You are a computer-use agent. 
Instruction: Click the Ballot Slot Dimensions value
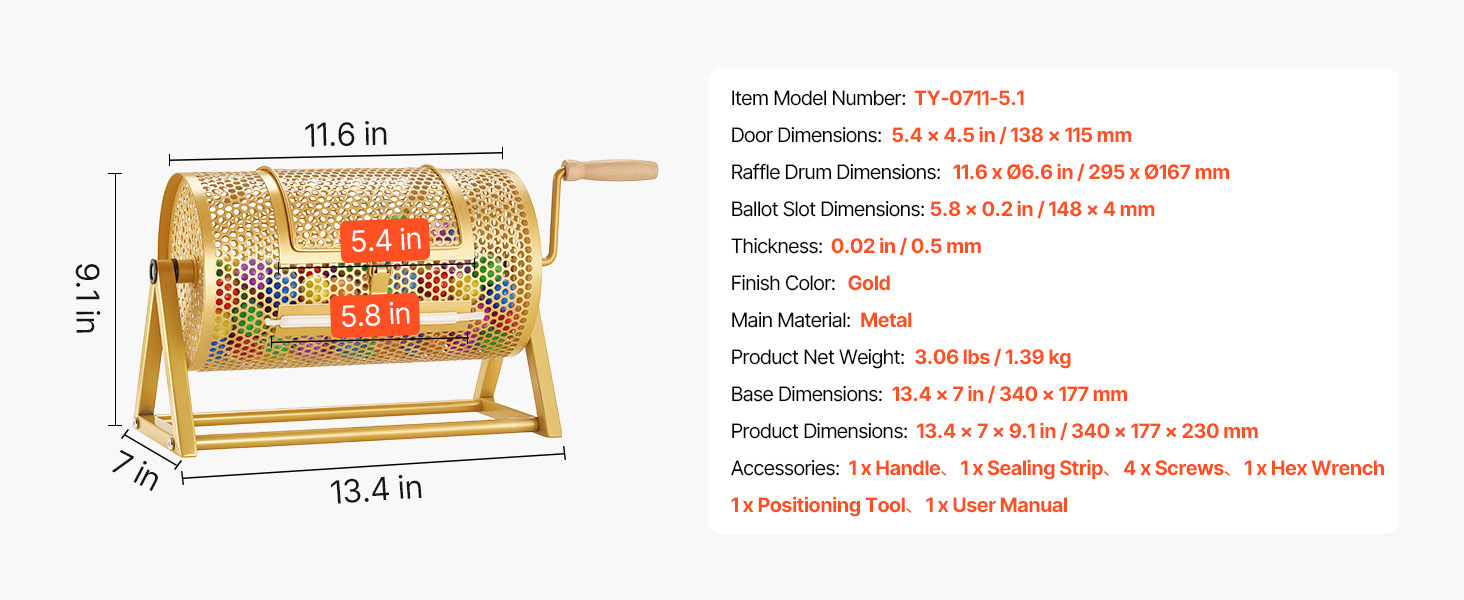1042,209
